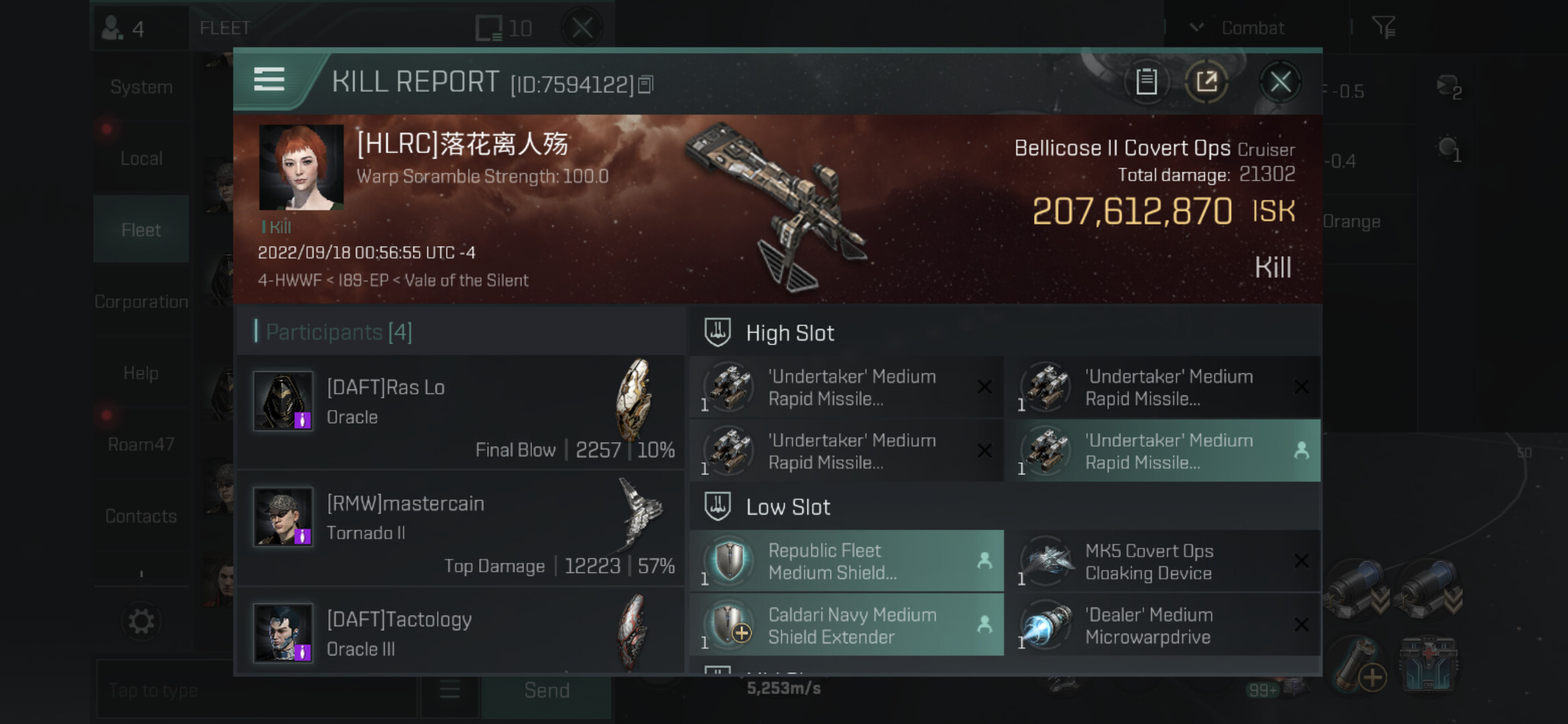Image resolution: width=1568 pixels, height=724 pixels.
Task: Open the kill report hamburger menu
Action: click(269, 80)
